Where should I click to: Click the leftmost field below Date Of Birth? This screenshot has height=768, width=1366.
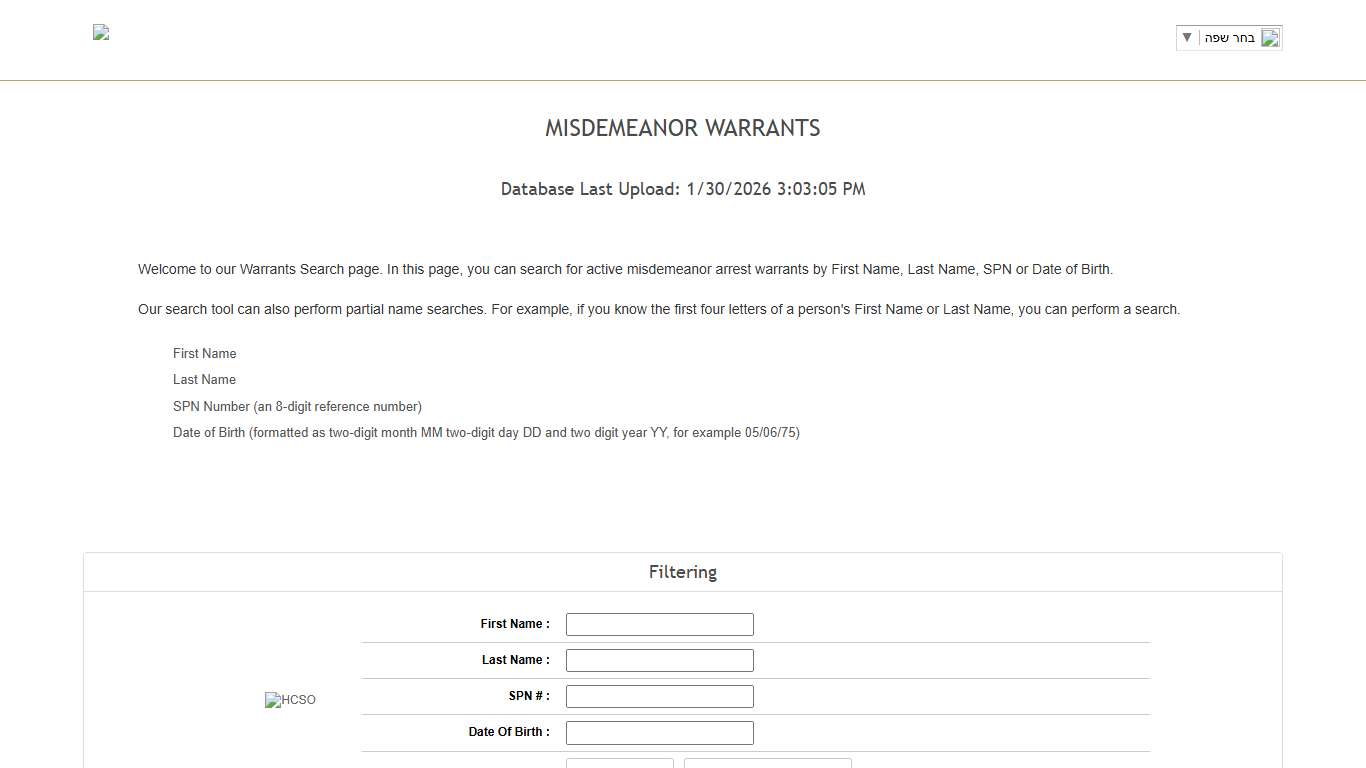(620, 764)
